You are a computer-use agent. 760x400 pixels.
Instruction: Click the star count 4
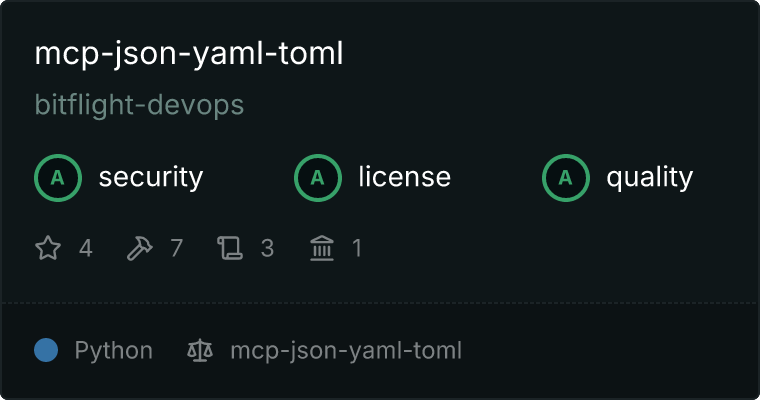pyautogui.click(x=86, y=248)
